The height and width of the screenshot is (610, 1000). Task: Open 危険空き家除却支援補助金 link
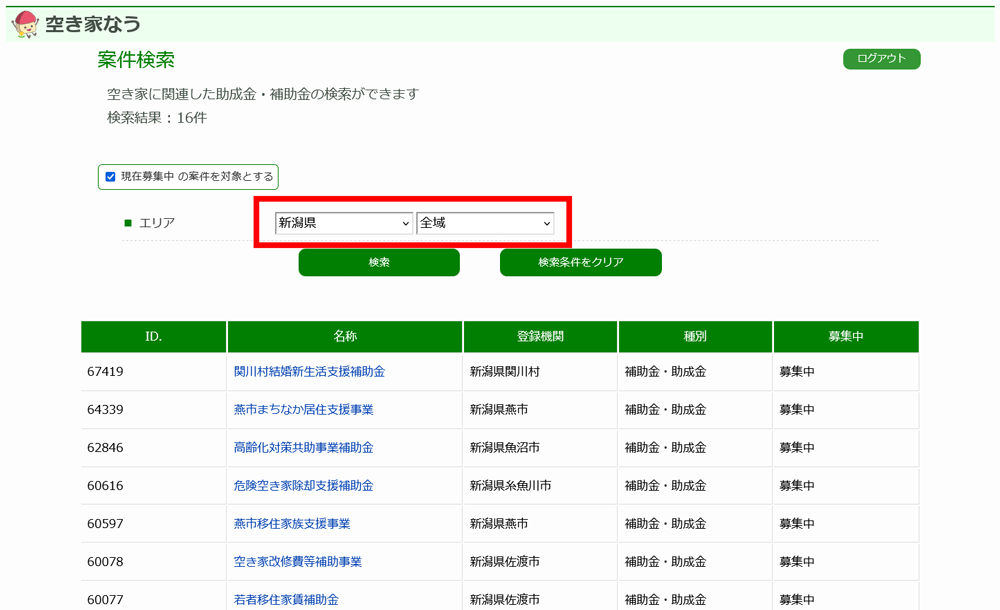[x=303, y=486]
